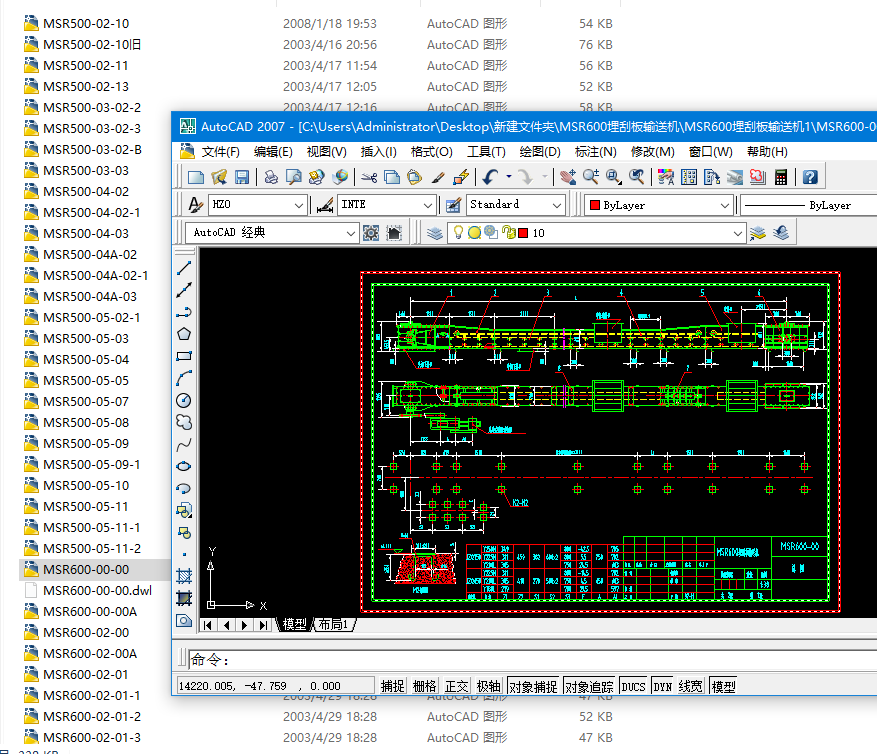Click the Undo arrow icon

coord(490,177)
